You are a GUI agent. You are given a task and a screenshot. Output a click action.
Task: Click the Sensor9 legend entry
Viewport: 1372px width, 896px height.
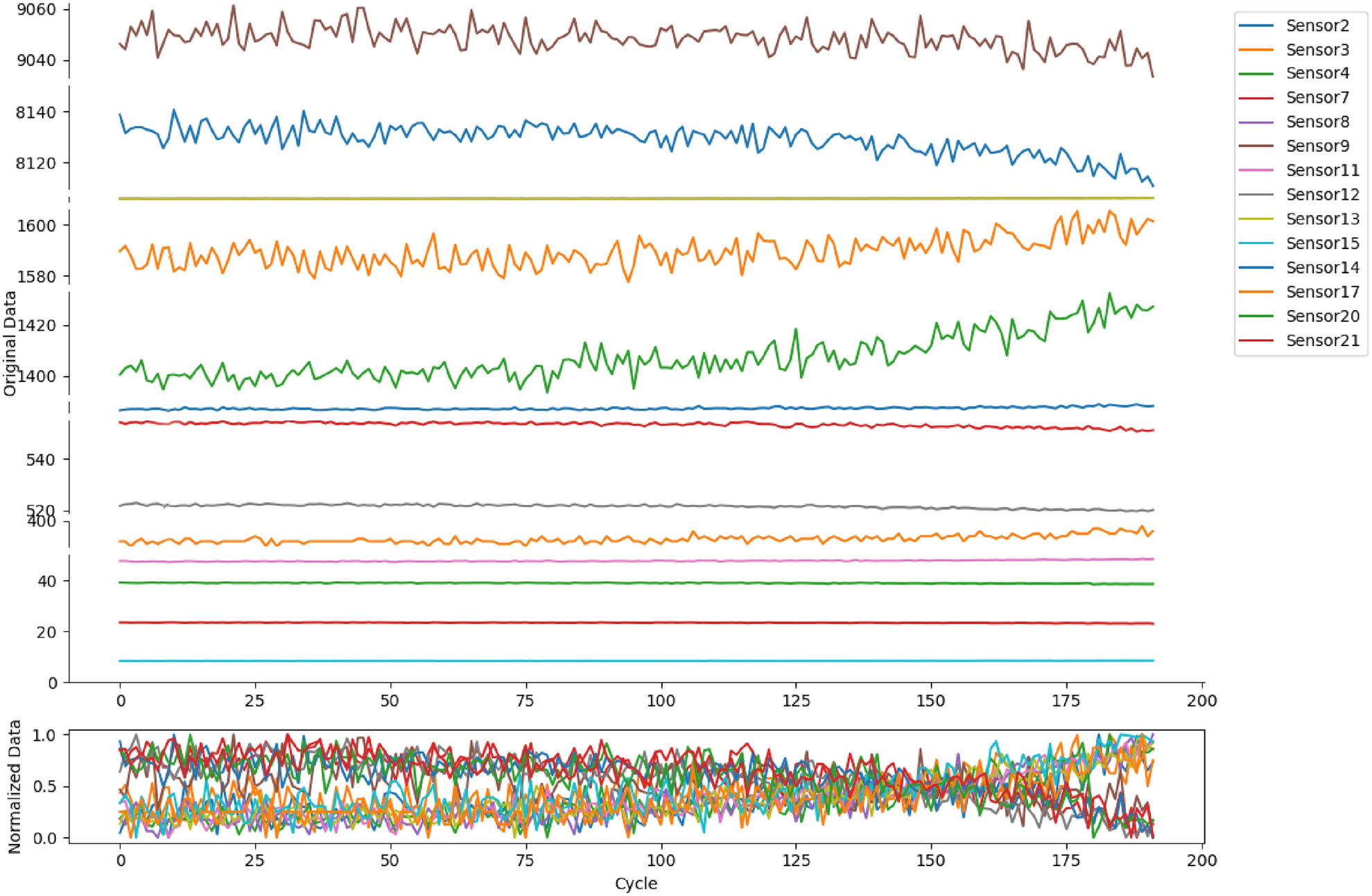click(x=1317, y=146)
